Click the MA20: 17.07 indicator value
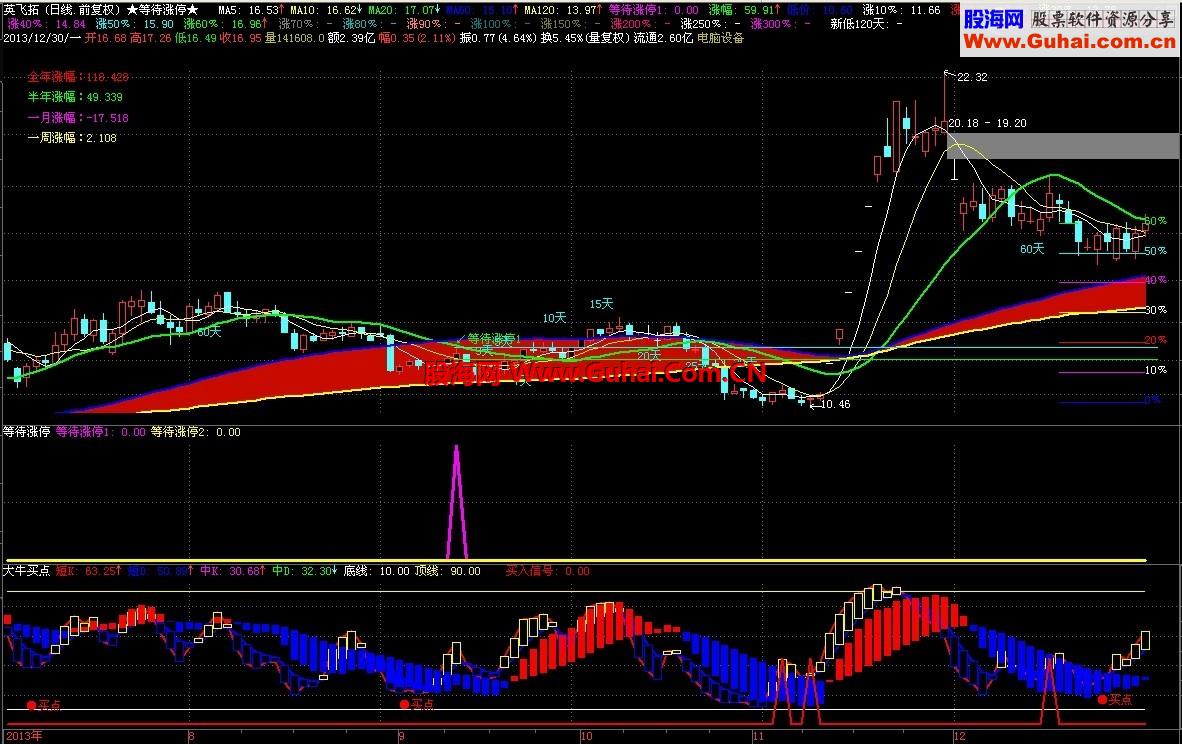The height and width of the screenshot is (744, 1182). tap(404, 10)
